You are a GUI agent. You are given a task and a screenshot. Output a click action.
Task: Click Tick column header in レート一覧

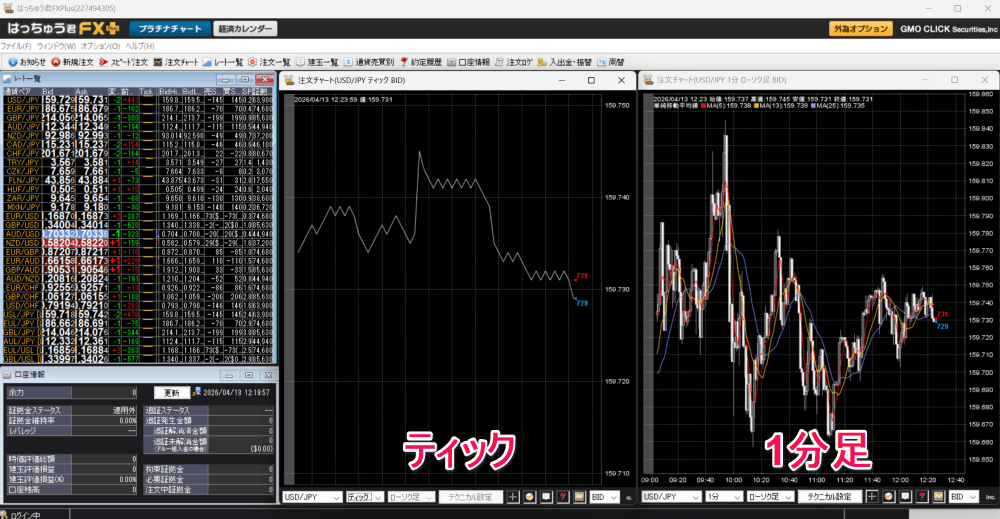(x=148, y=92)
